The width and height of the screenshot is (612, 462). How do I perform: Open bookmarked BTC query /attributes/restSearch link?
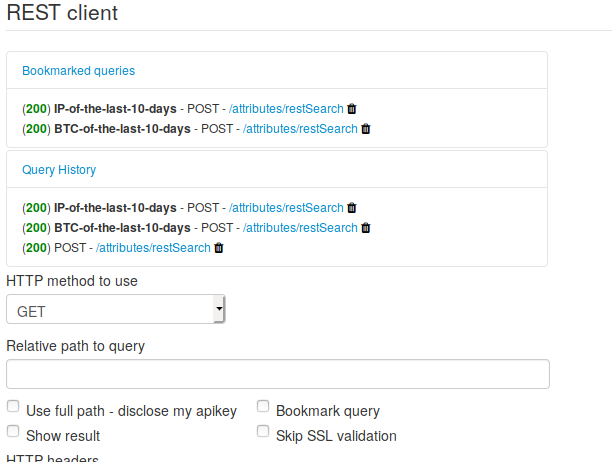[300, 129]
